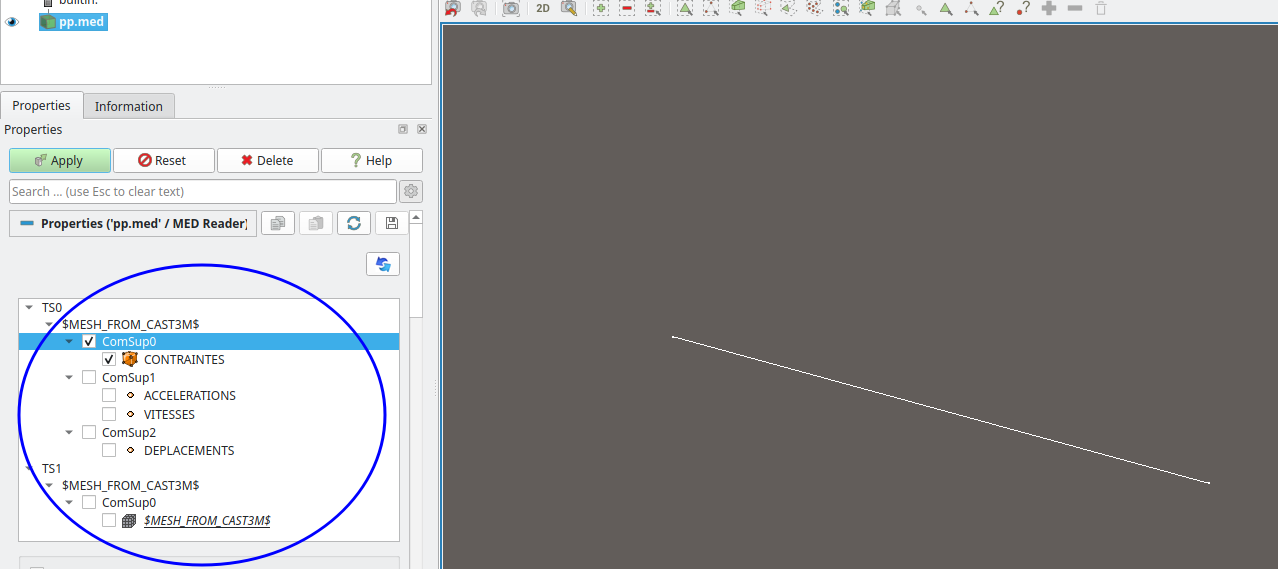This screenshot has height=569, width=1278.
Task: Click the blue arrows switch icon
Action: pyautogui.click(x=383, y=264)
